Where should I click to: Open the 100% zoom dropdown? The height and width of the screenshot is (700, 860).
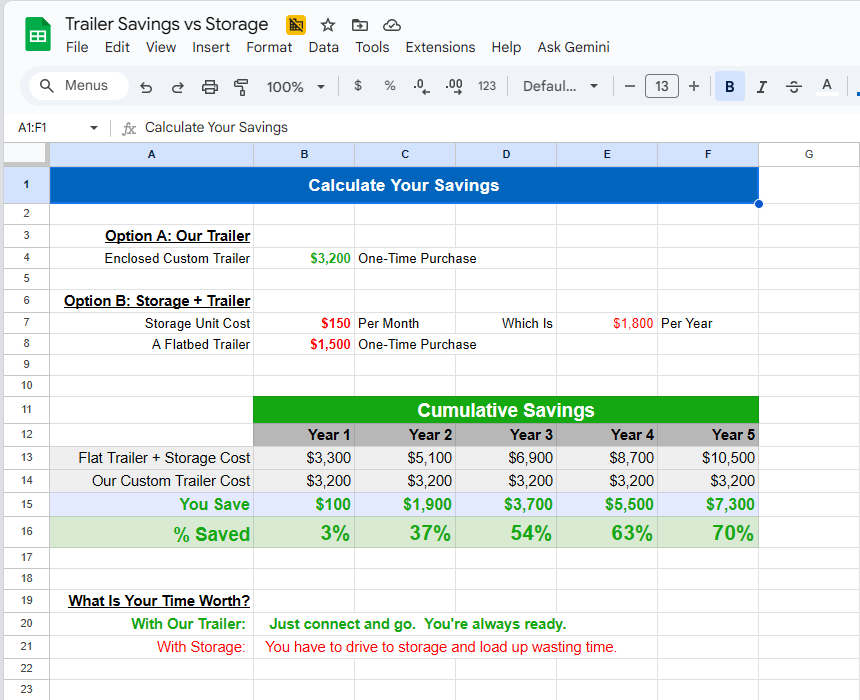click(295, 87)
